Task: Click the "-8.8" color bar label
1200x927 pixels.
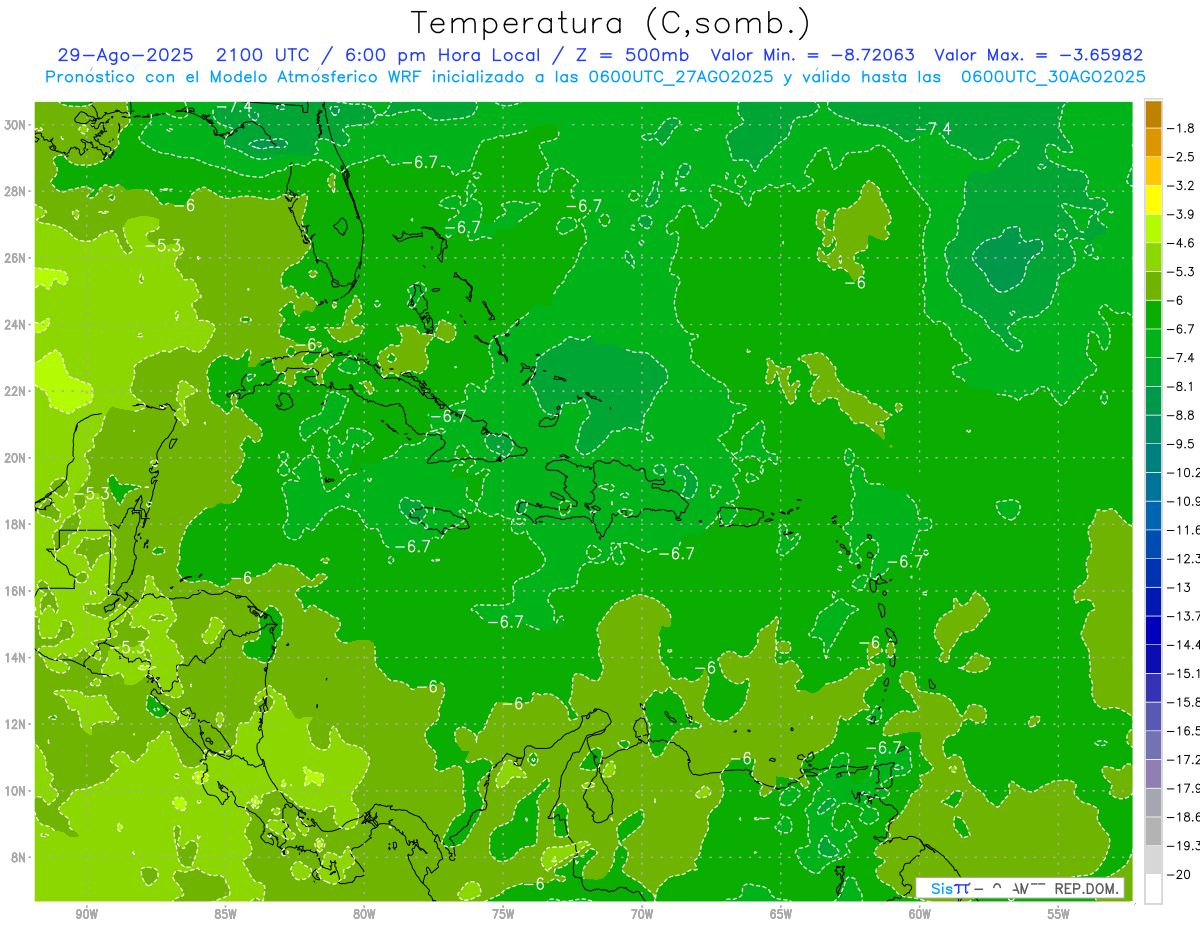Action: click(1182, 415)
